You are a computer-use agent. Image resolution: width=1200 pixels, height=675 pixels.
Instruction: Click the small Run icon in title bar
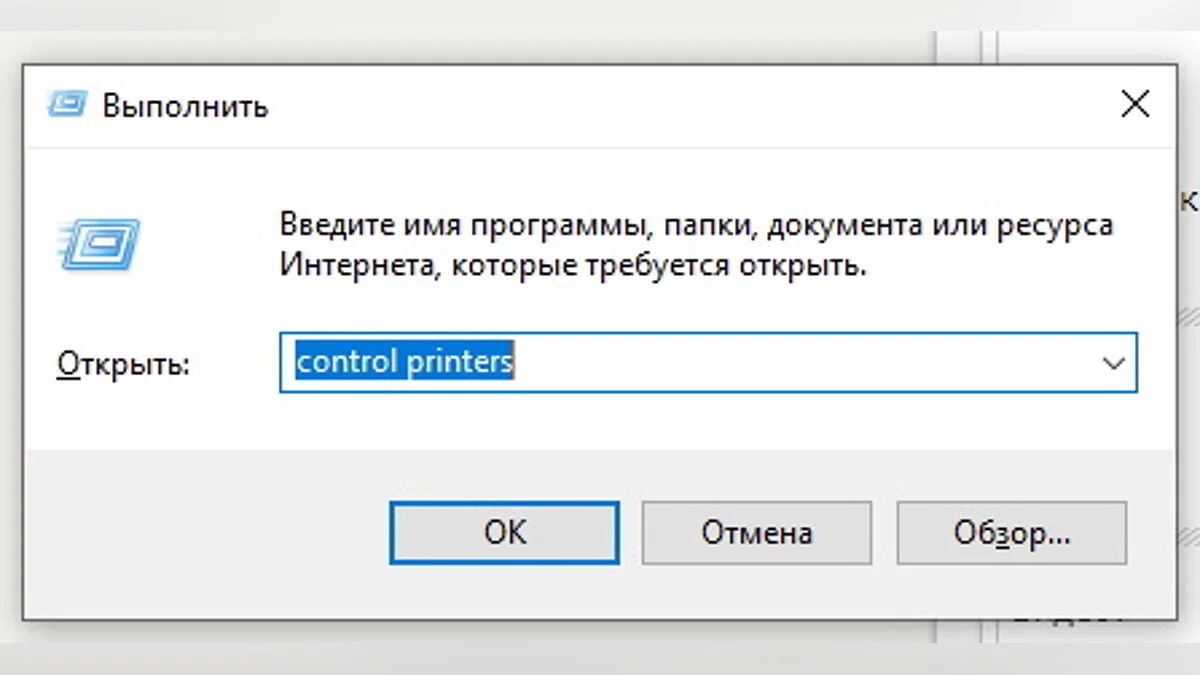[67, 105]
